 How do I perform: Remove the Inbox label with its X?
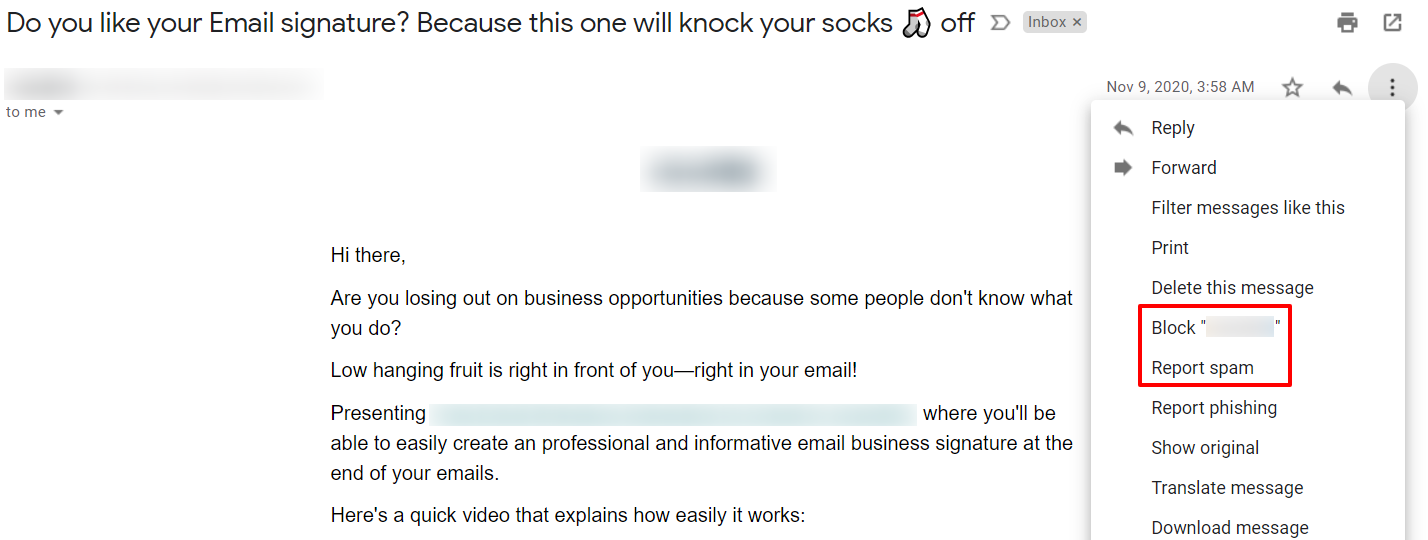[1077, 23]
